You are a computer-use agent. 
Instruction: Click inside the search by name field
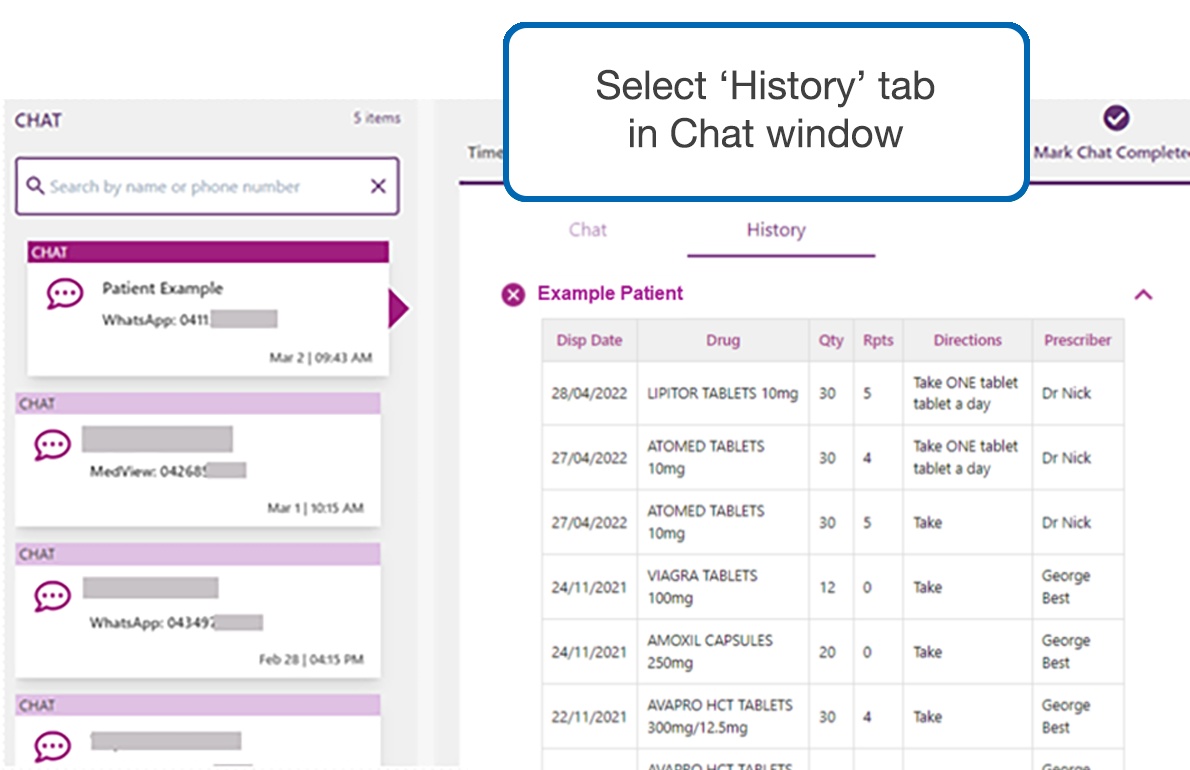(200, 186)
